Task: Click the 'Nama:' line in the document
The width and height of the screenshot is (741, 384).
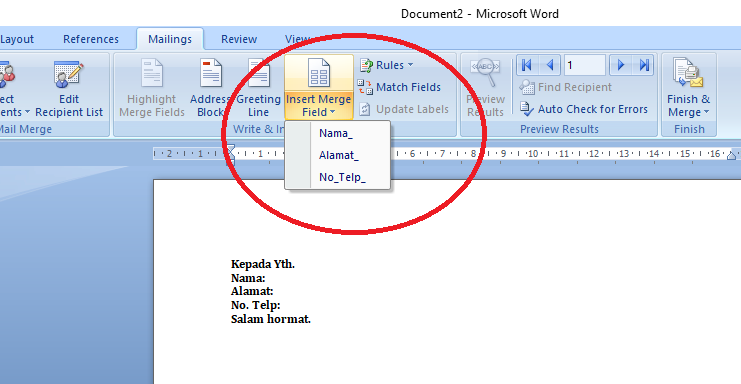Action: pyautogui.click(x=248, y=278)
